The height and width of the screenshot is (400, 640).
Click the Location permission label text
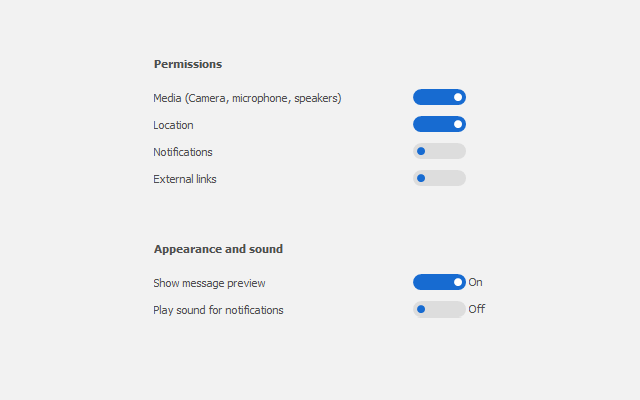click(x=173, y=125)
